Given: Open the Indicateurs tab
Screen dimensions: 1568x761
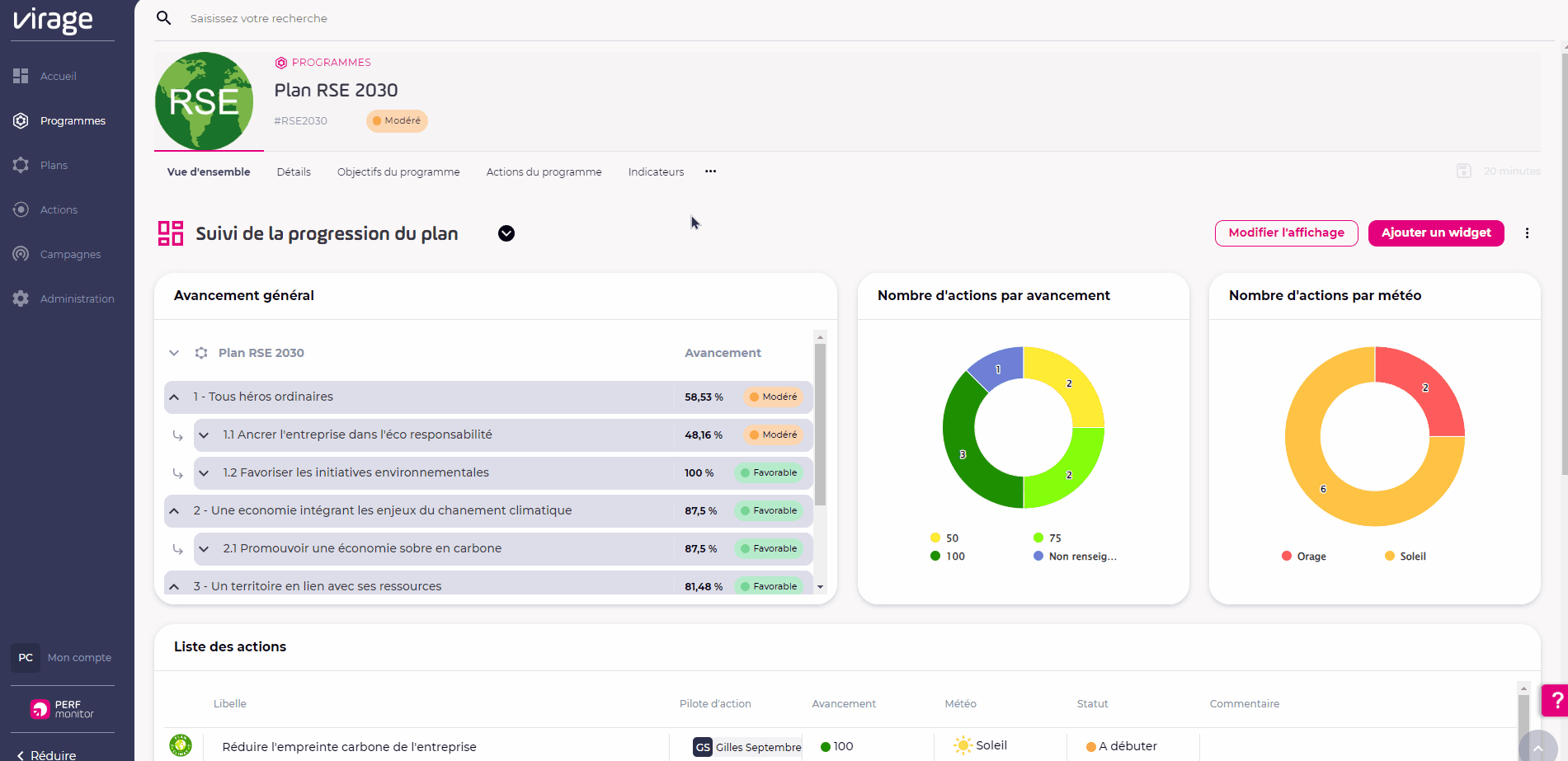Looking at the screenshot, I should tap(656, 171).
